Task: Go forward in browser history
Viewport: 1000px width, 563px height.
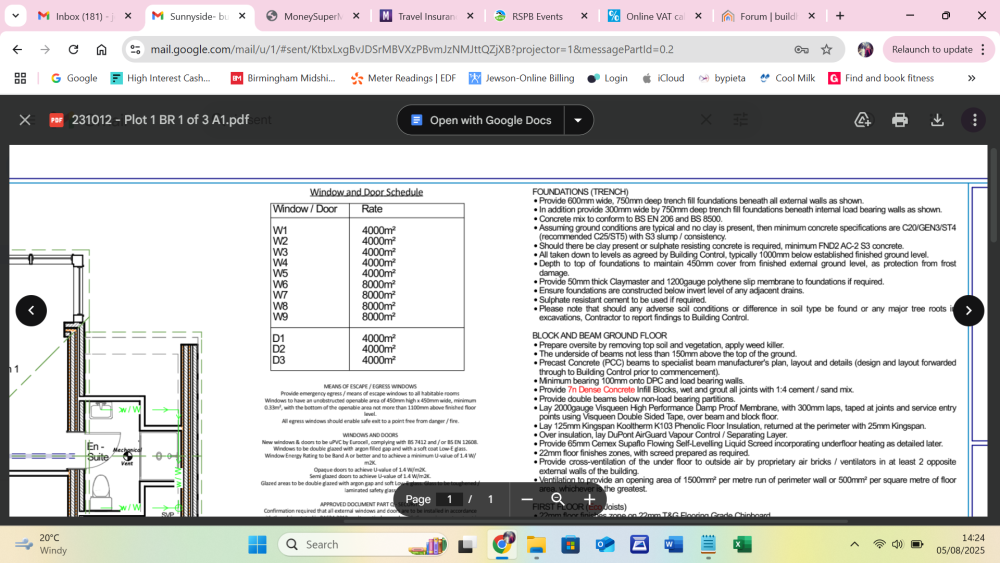Action: tap(45, 49)
